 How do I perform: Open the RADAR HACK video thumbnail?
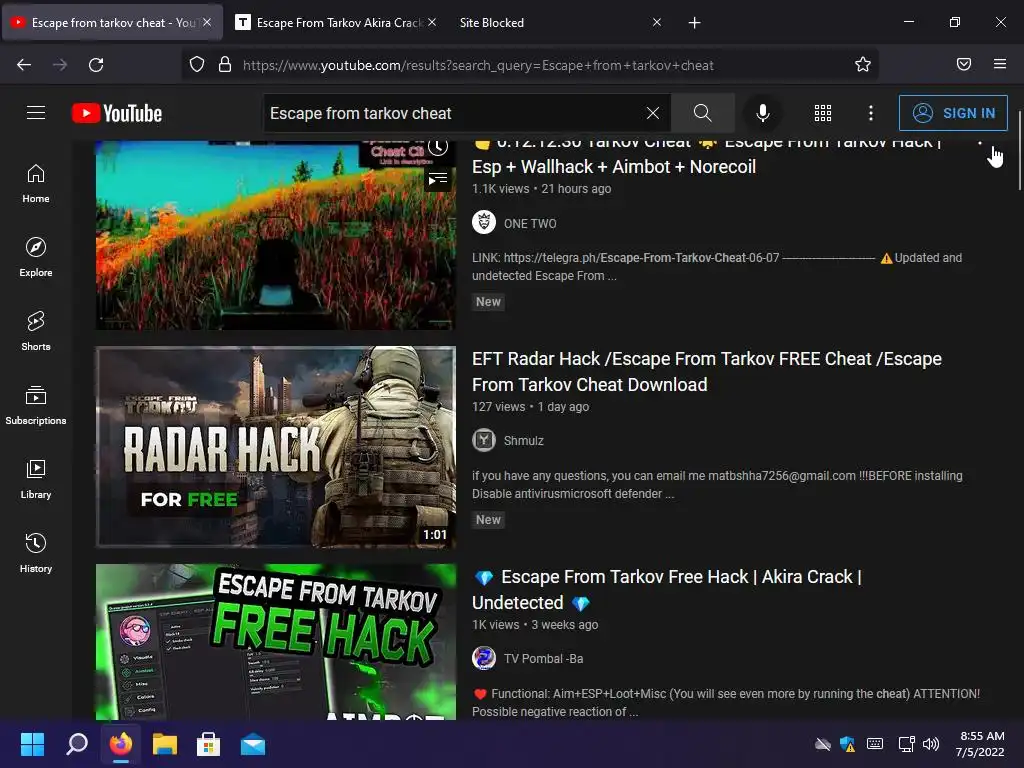click(276, 447)
